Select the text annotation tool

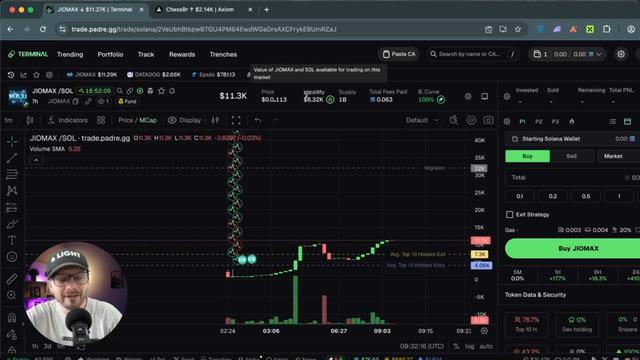click(12, 240)
